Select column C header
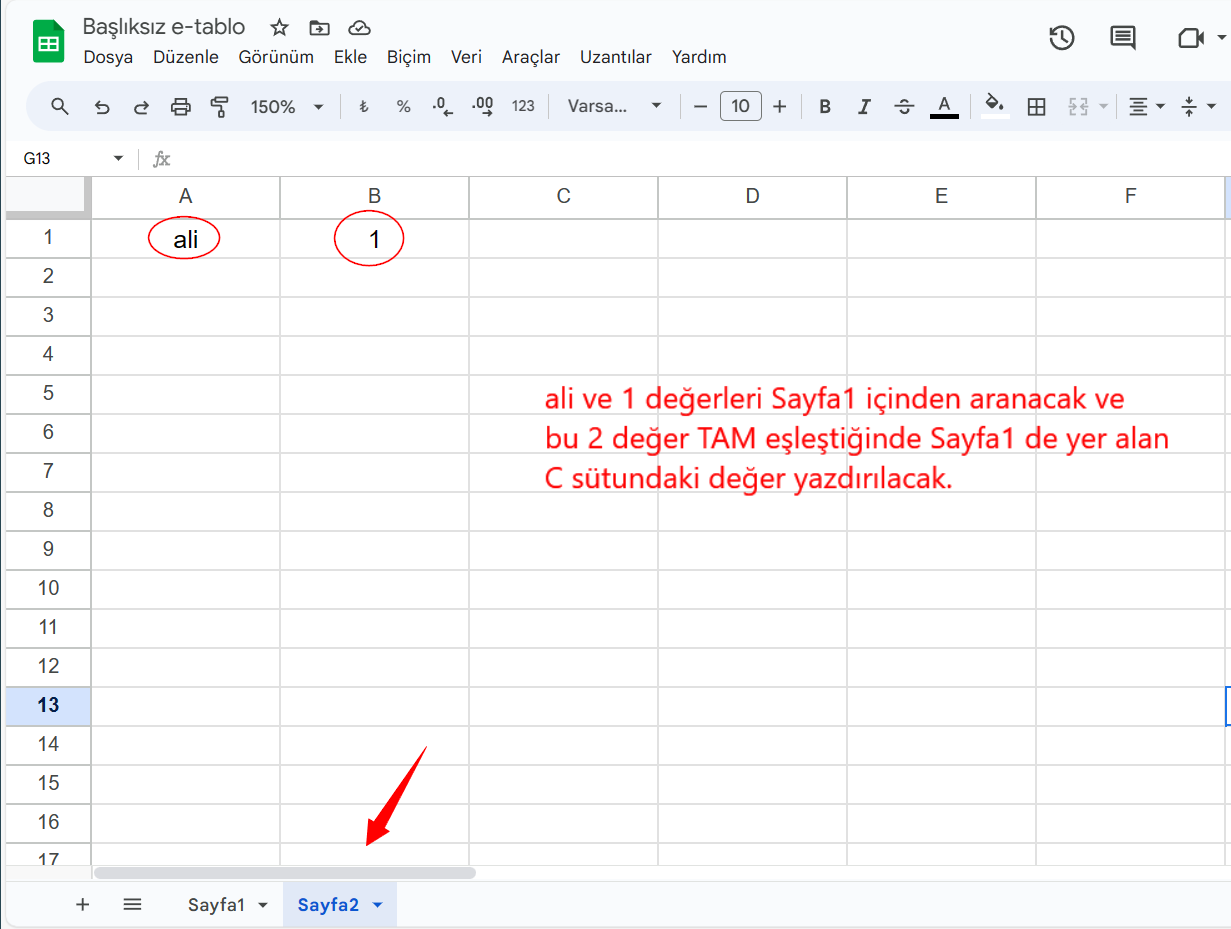 563,197
